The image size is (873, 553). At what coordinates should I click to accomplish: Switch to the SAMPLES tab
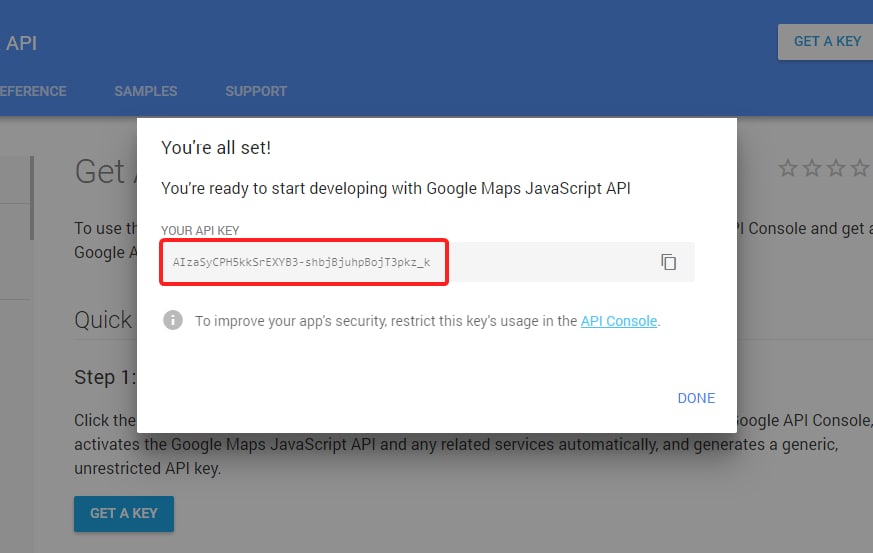point(146,91)
